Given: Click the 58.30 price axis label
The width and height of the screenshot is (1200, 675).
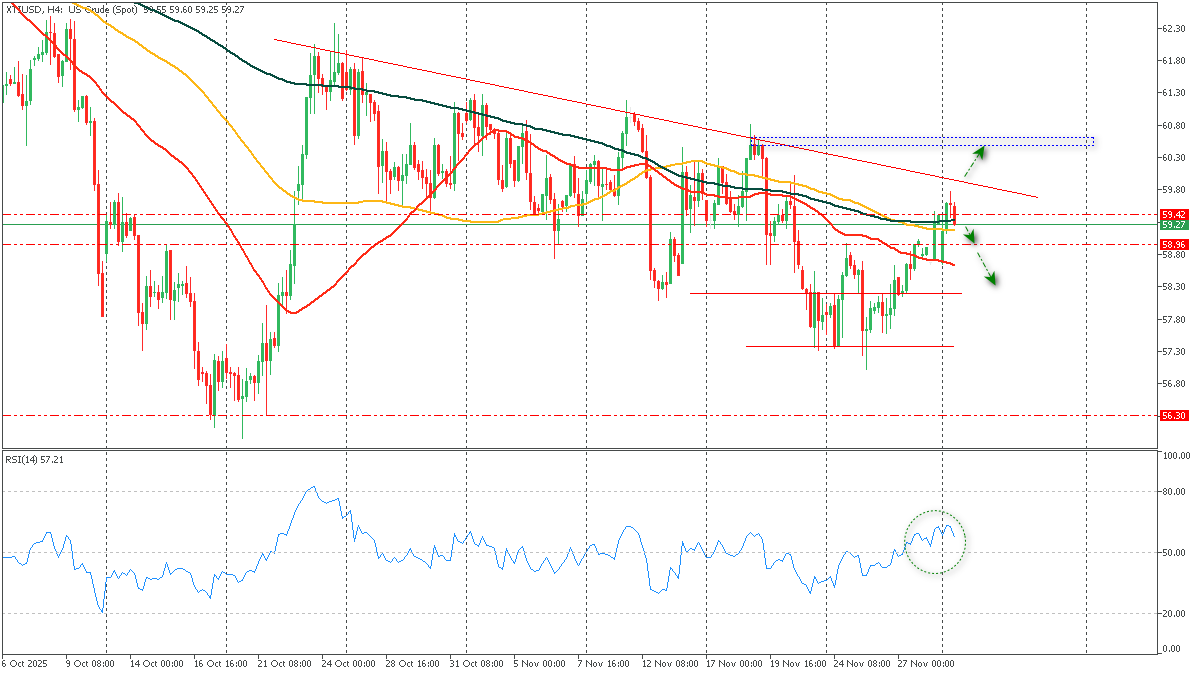Looking at the screenshot, I should coord(1174,287).
